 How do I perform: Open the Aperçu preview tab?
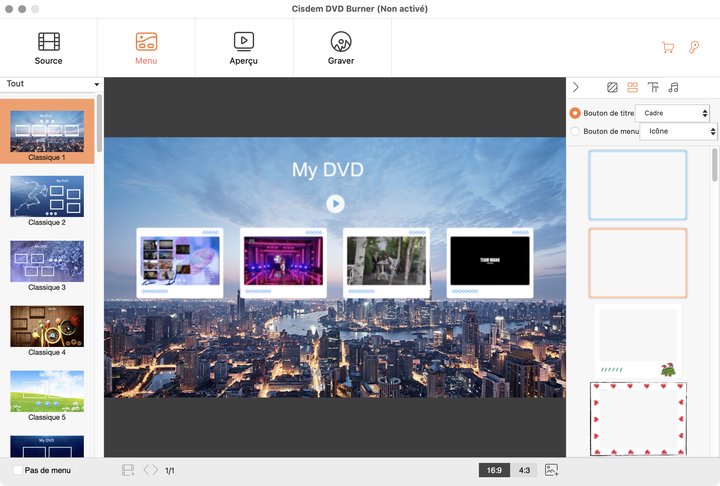(x=243, y=48)
